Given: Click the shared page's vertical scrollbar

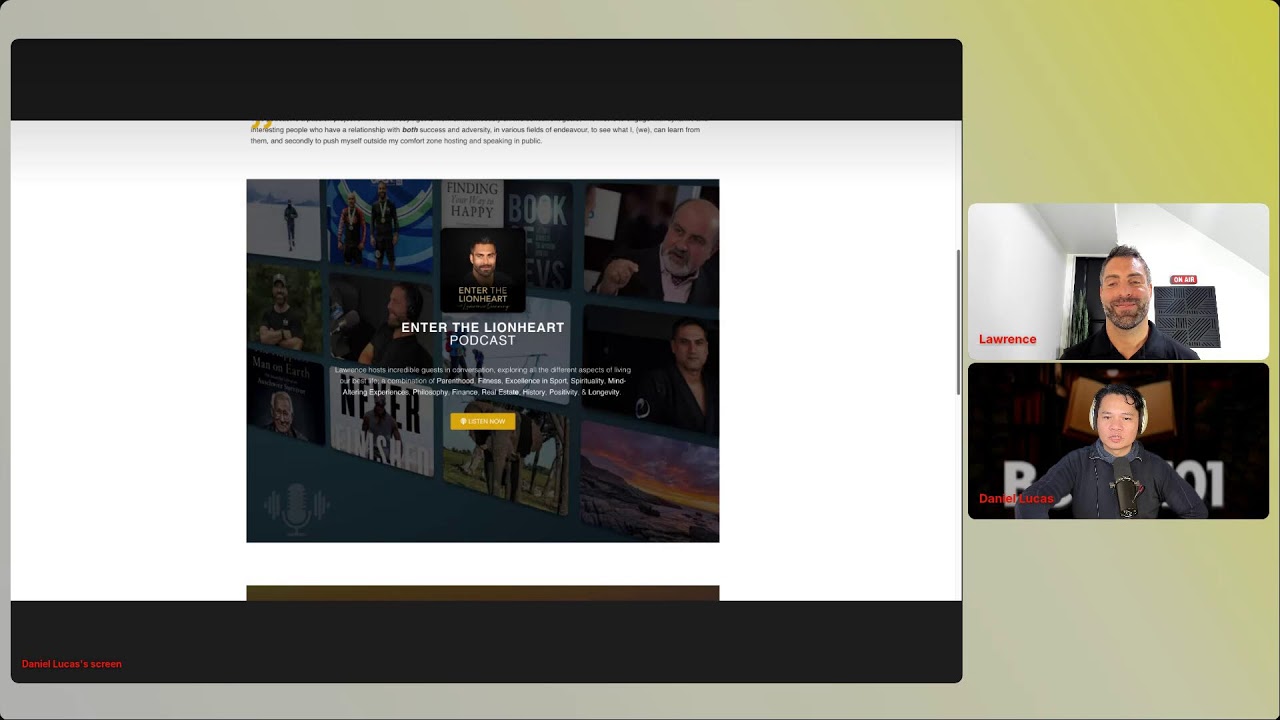Looking at the screenshot, I should [x=958, y=322].
